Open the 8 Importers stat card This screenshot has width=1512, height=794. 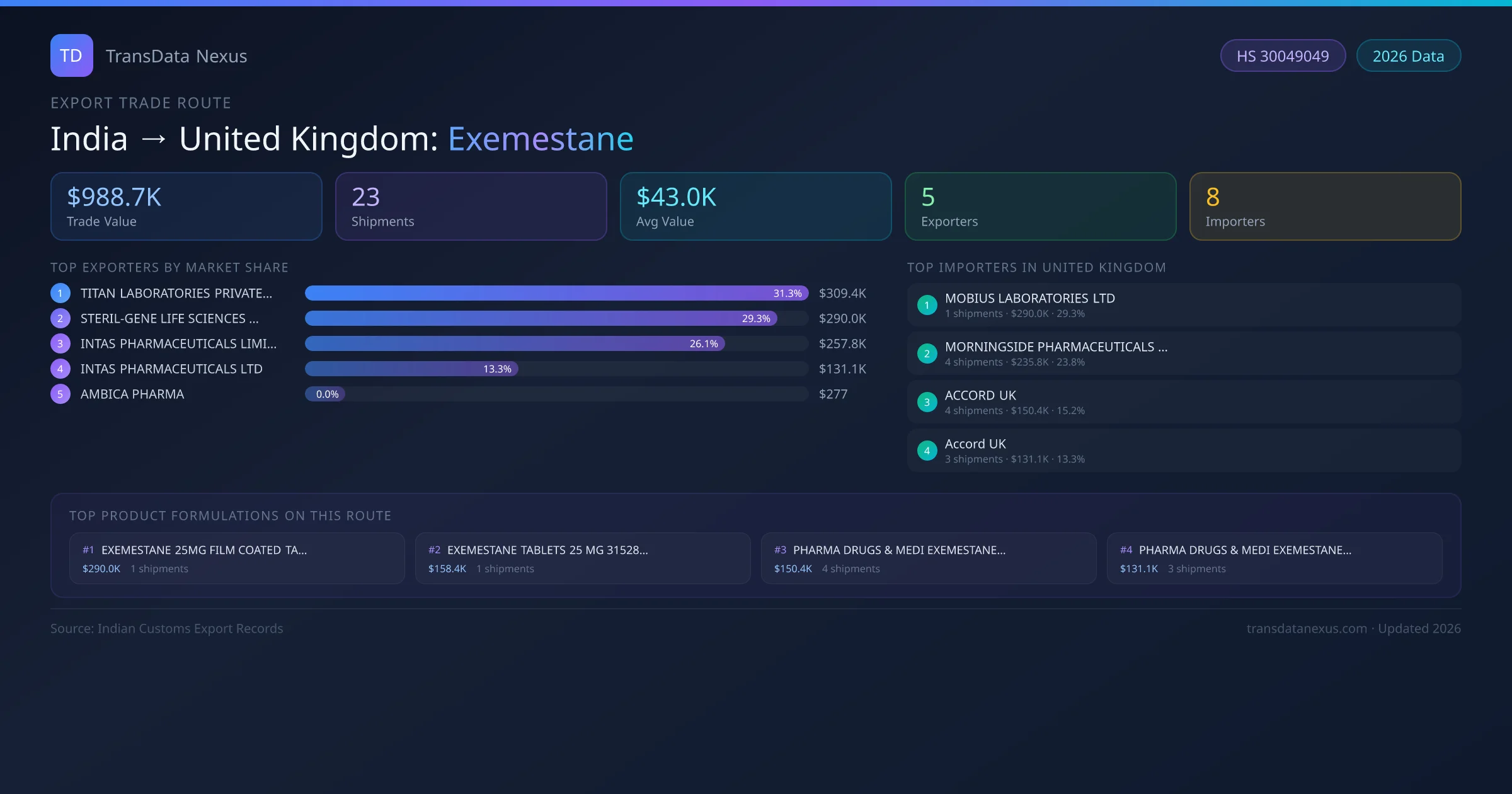[1325, 206]
